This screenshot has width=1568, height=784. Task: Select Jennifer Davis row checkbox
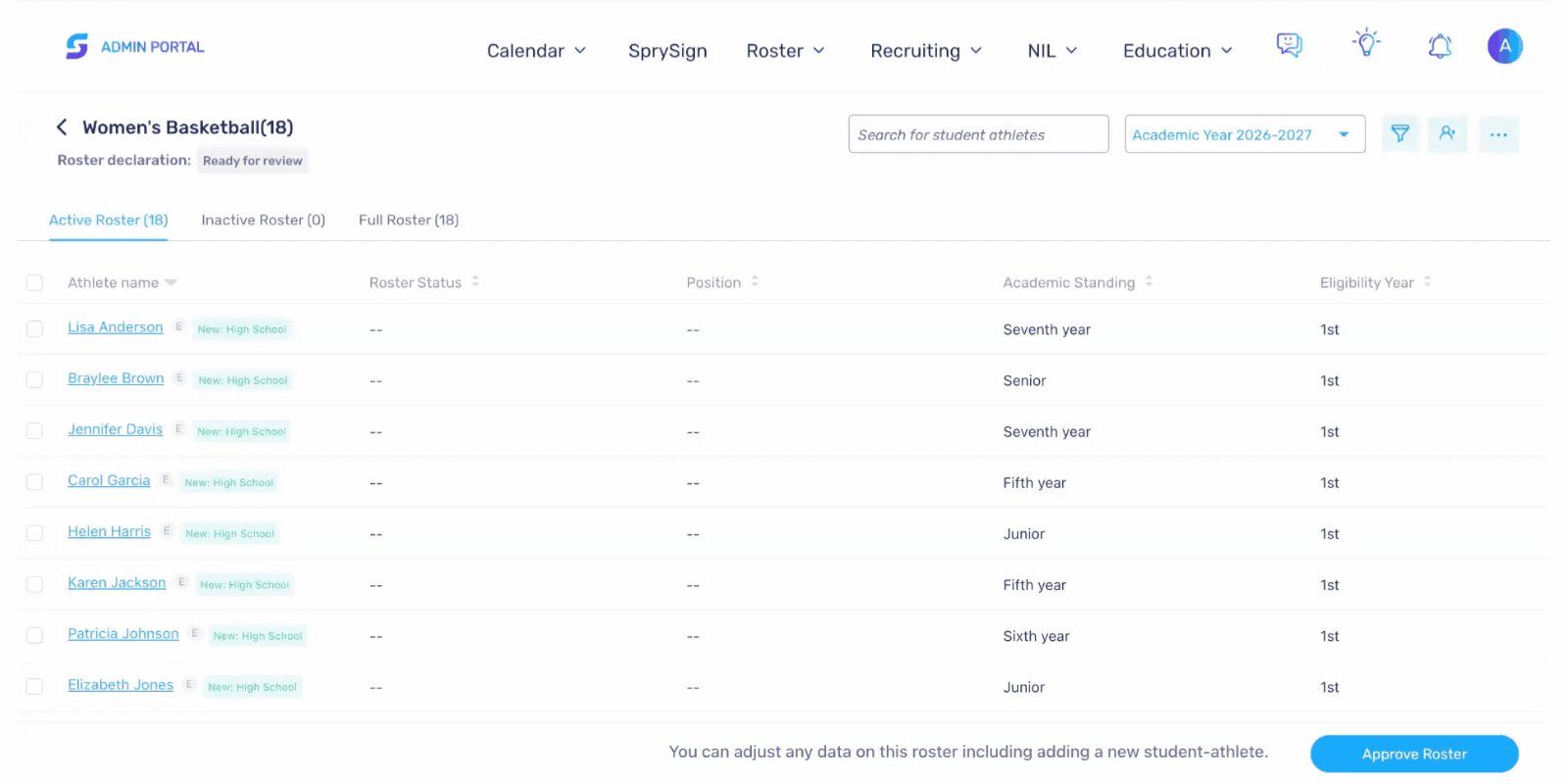[x=34, y=431]
